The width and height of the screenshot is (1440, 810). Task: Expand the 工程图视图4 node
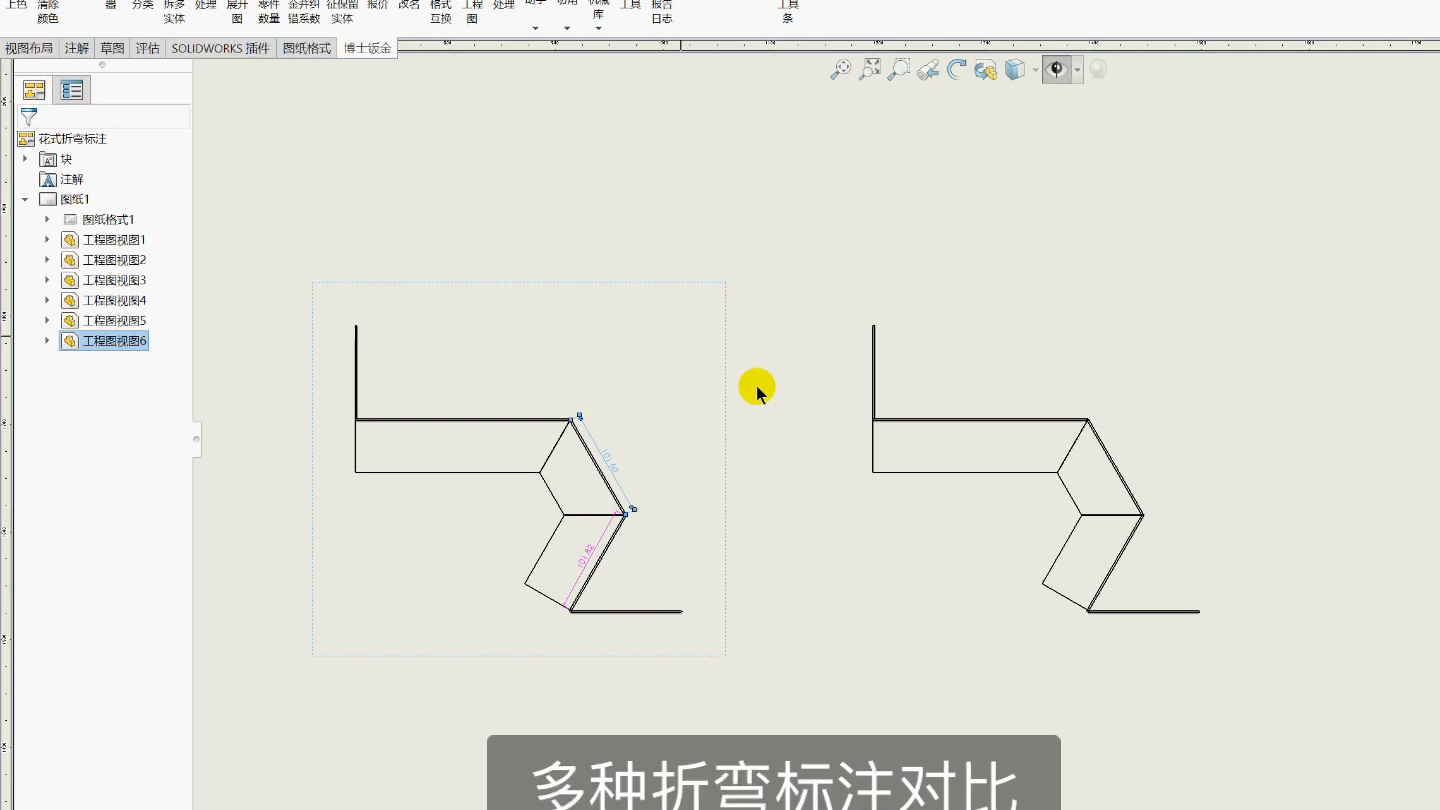click(x=47, y=300)
